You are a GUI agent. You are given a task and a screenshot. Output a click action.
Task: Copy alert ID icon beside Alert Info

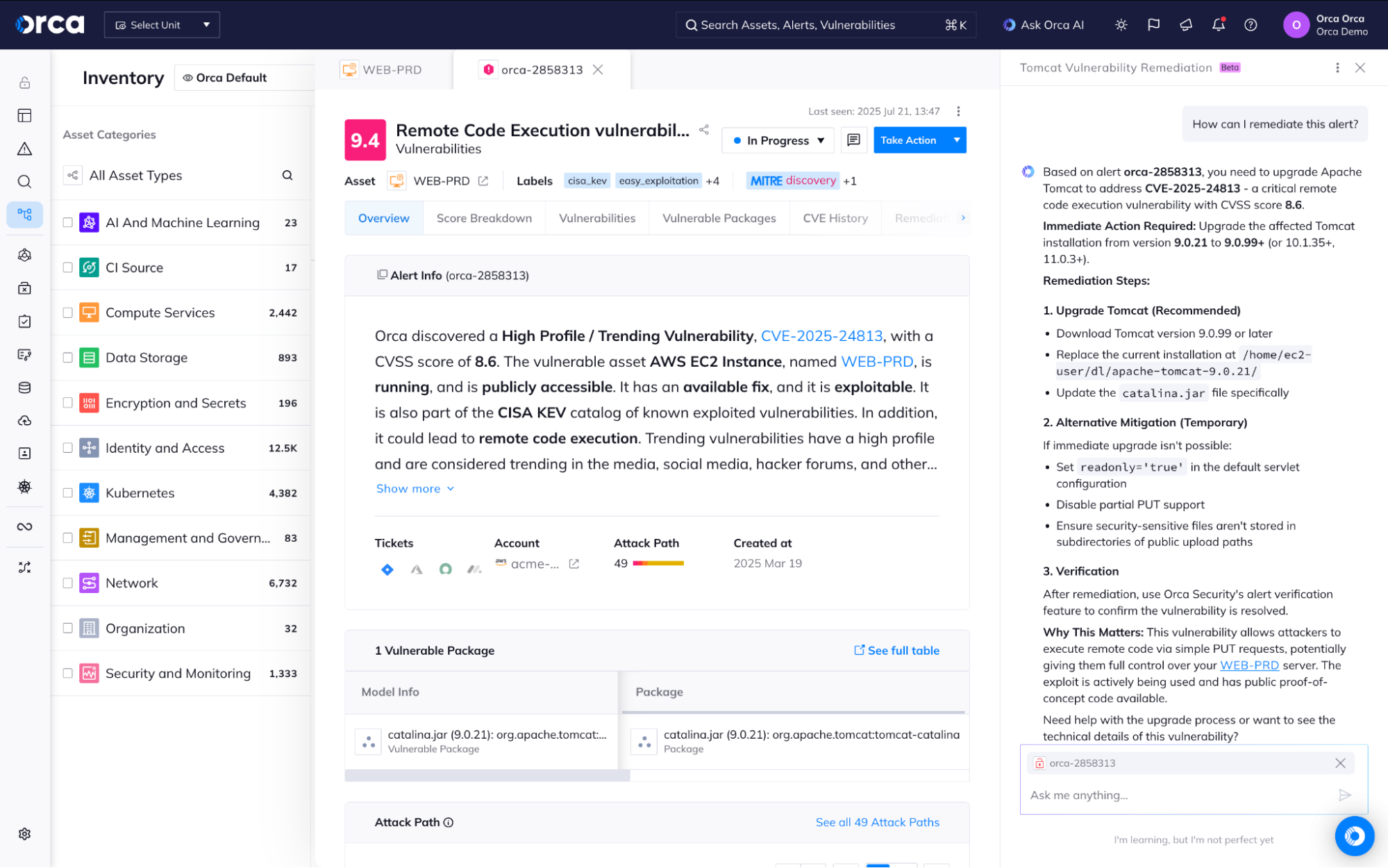click(x=382, y=275)
